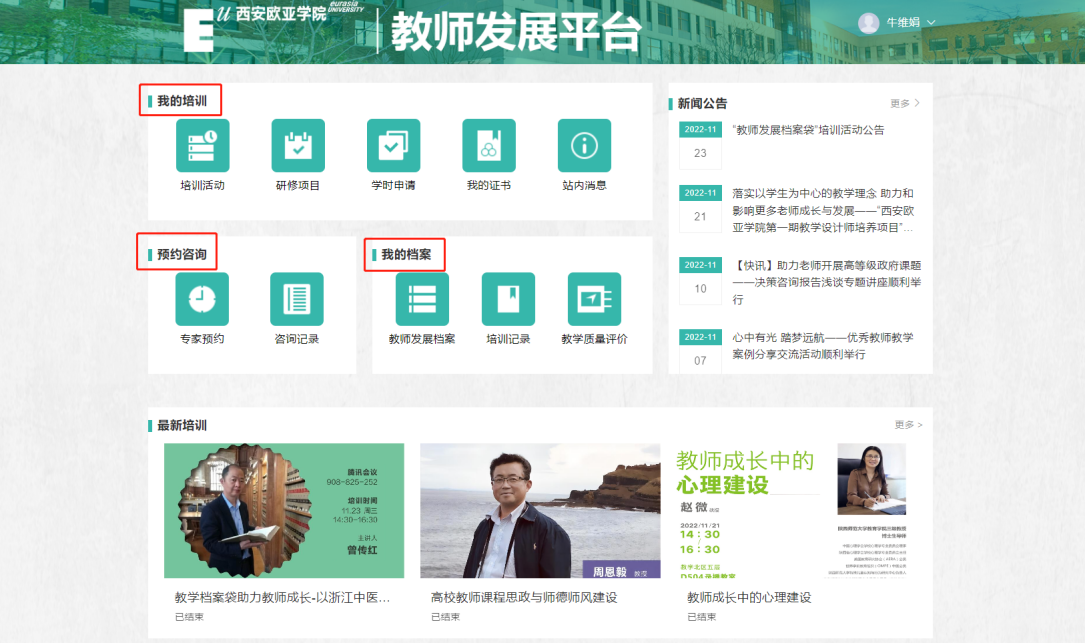Image resolution: width=1085 pixels, height=643 pixels.
Task: Click the 专家预约 clock icon
Action: pos(202,299)
